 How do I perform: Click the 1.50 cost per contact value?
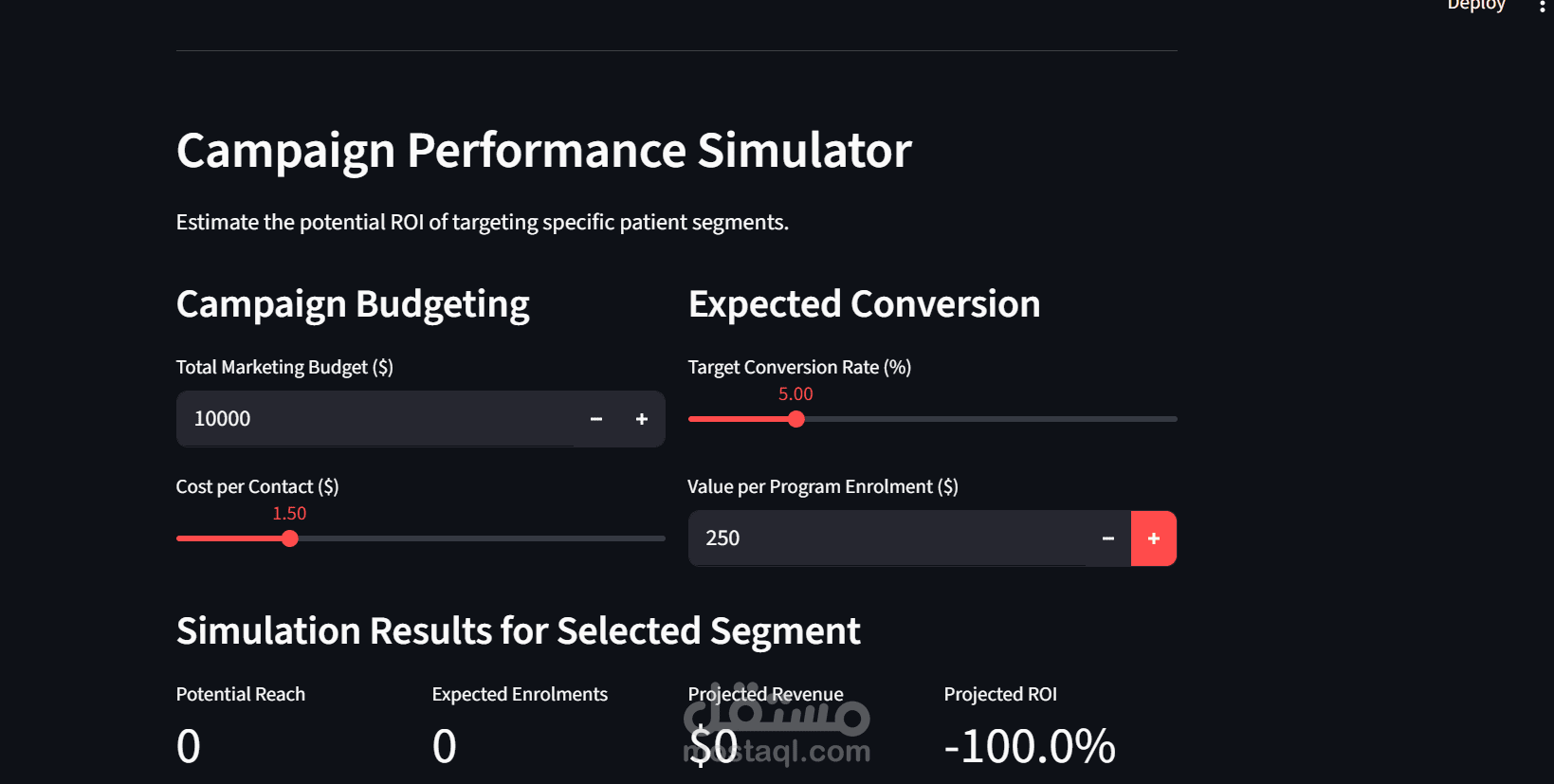click(x=289, y=514)
